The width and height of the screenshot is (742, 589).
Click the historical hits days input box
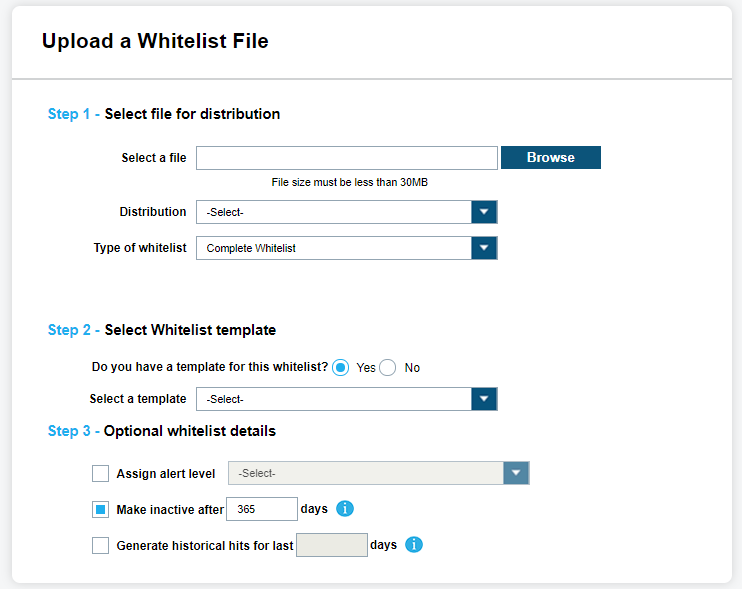(x=332, y=545)
